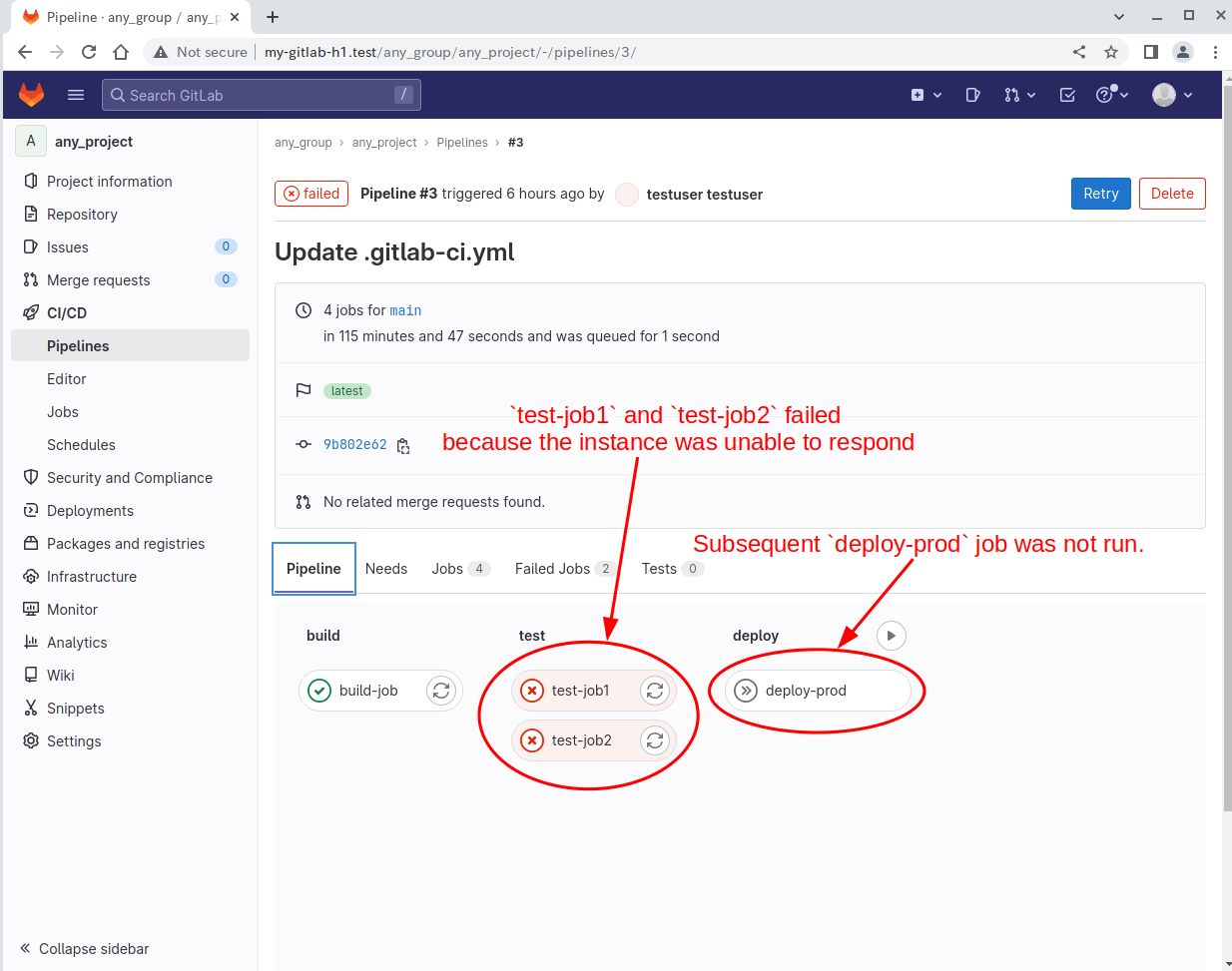Expand the create new plus dropdown

point(925,95)
